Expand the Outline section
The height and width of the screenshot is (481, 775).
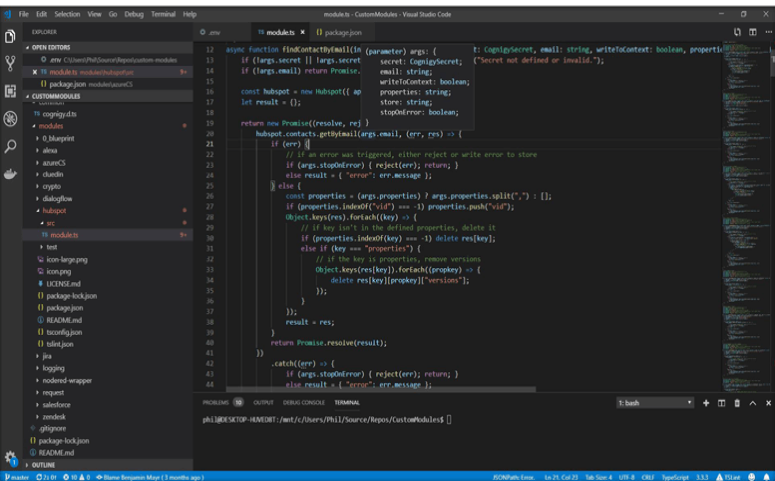tap(43, 465)
